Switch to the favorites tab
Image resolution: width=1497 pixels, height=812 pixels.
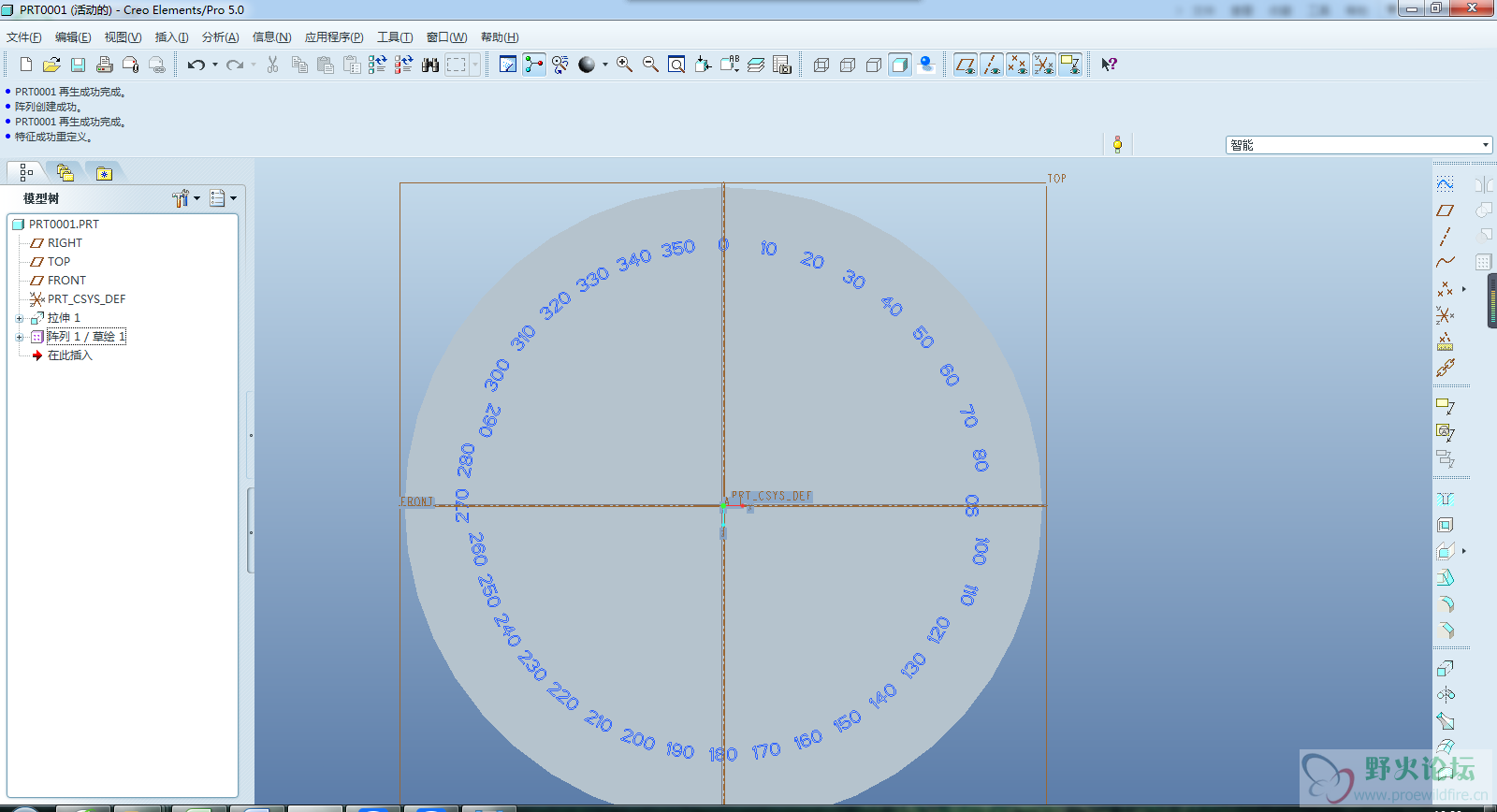tap(104, 173)
